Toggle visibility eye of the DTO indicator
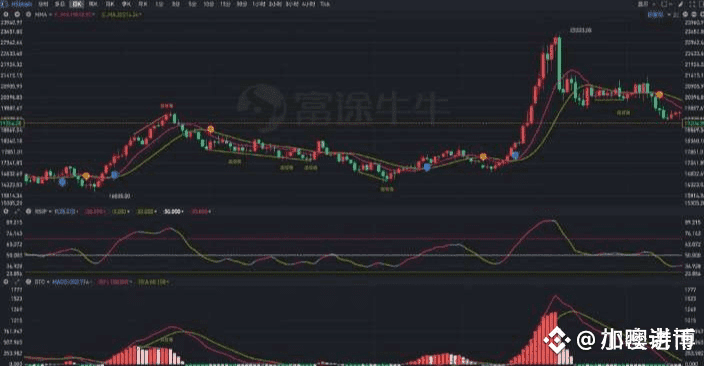The height and width of the screenshot is (366, 704). [28, 282]
